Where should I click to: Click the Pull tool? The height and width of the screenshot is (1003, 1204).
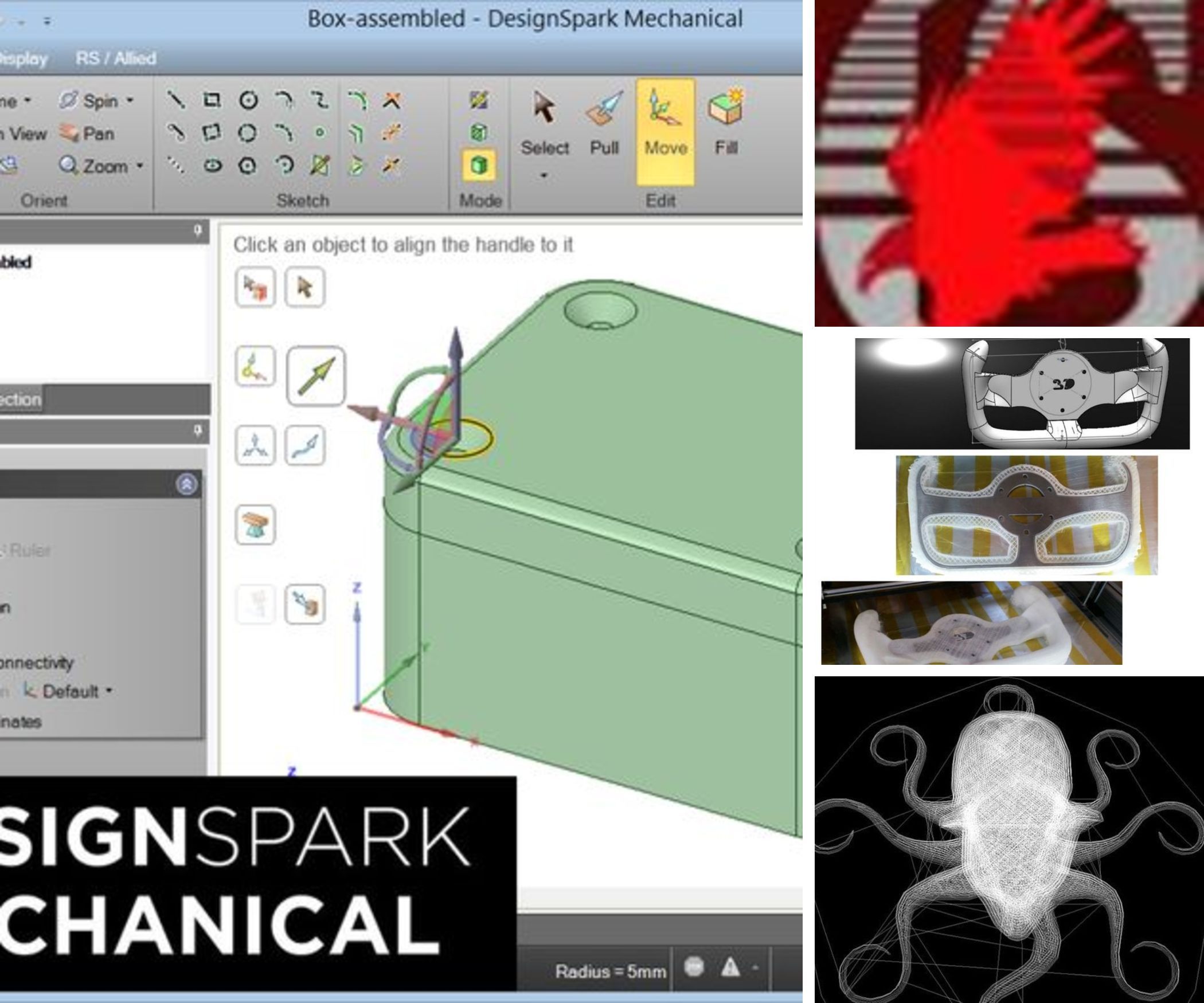(604, 124)
